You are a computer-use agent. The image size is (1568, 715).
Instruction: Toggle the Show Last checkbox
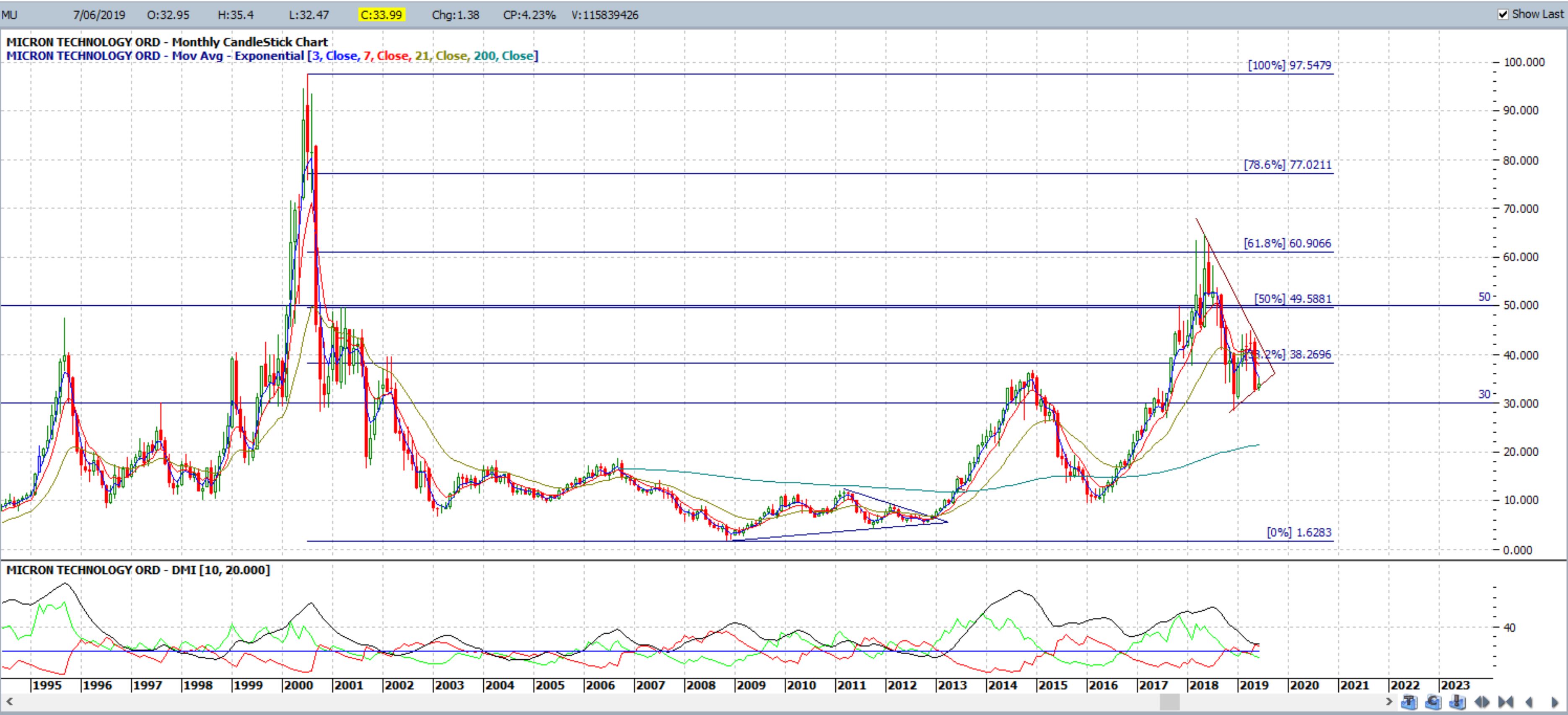tap(1503, 14)
